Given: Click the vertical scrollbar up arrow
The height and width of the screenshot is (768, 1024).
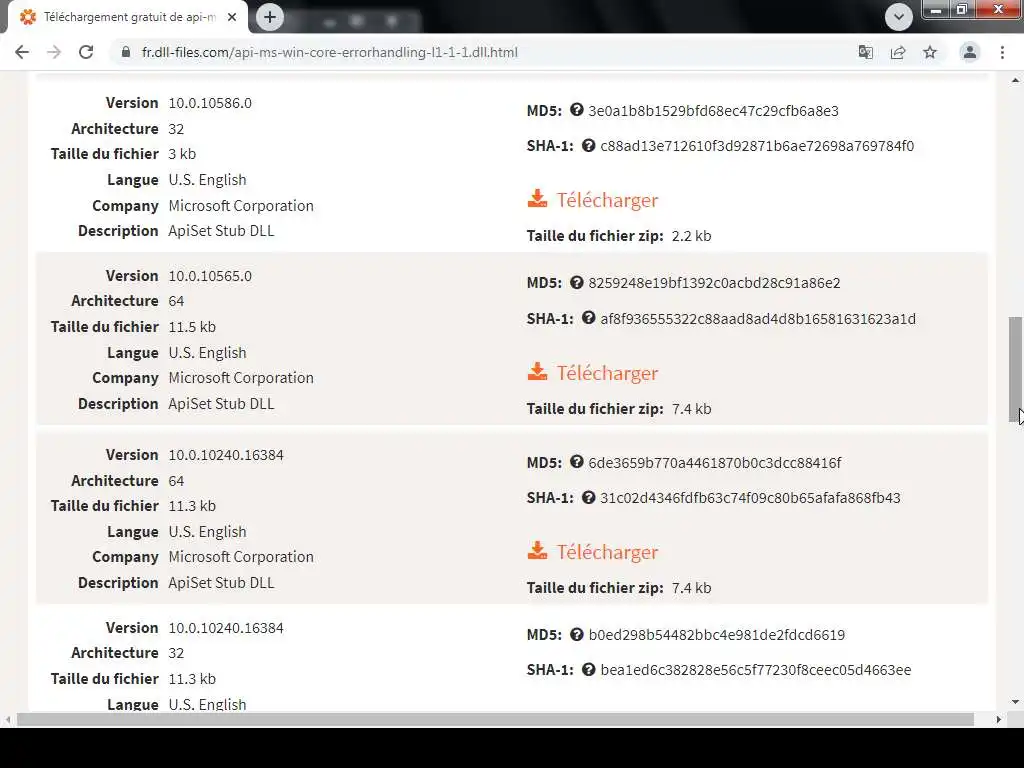Looking at the screenshot, I should [x=1015, y=80].
